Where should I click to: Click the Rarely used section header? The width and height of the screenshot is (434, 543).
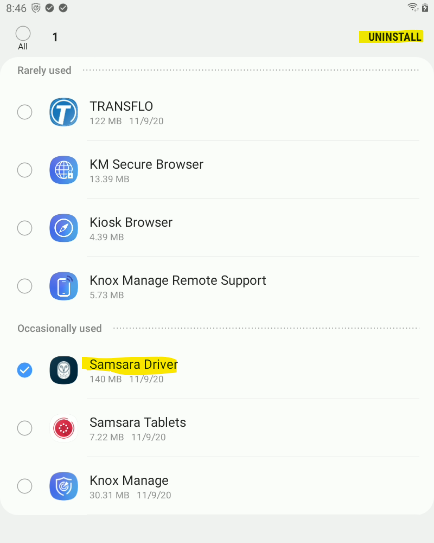click(x=44, y=70)
